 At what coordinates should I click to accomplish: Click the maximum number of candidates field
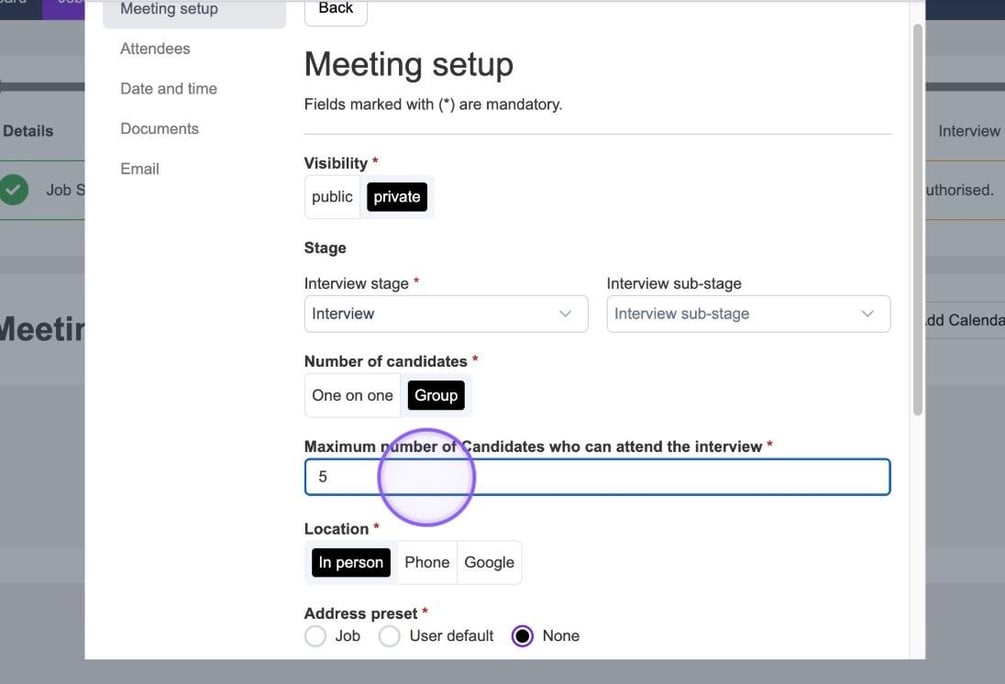[596, 477]
